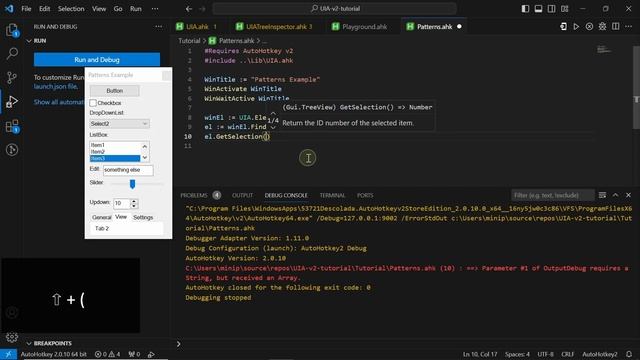Open the View menu

[99, 9]
